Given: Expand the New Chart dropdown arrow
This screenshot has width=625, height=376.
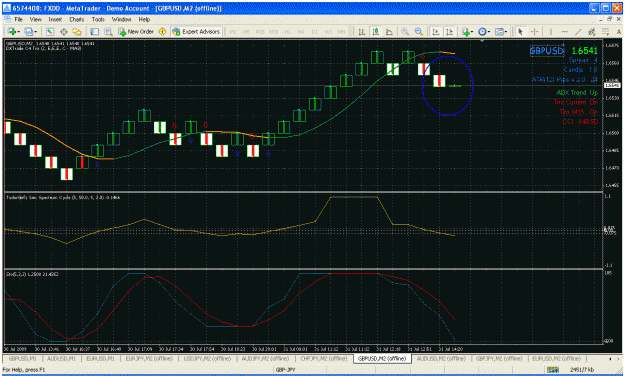Looking at the screenshot, I should click(x=19, y=31).
